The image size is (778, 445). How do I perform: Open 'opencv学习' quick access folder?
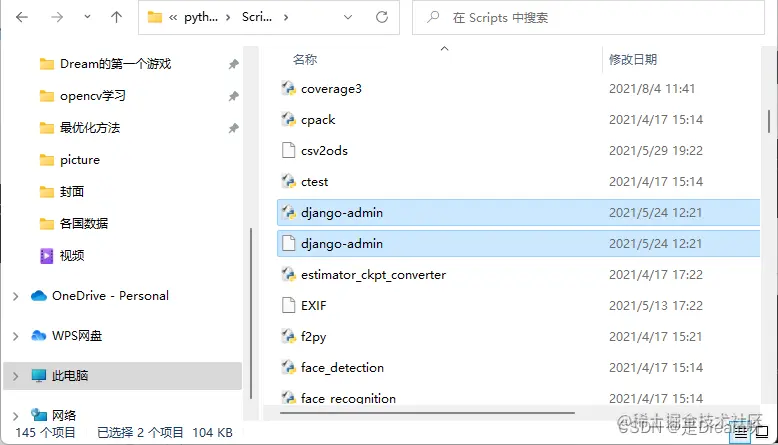click(93, 96)
